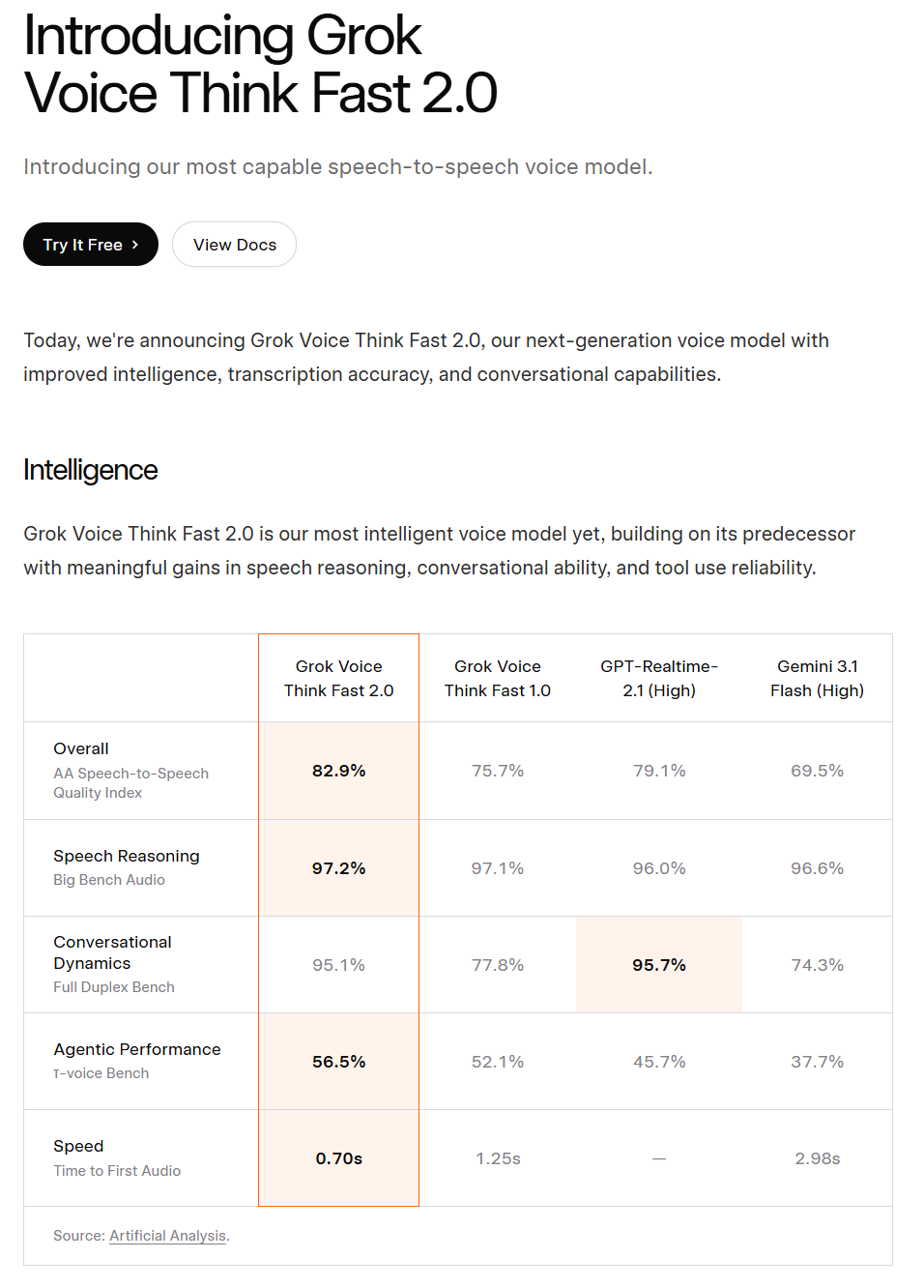Click the highlighted 95.7% Conversational Dynamics cell
924x1288 pixels.
pos(659,965)
